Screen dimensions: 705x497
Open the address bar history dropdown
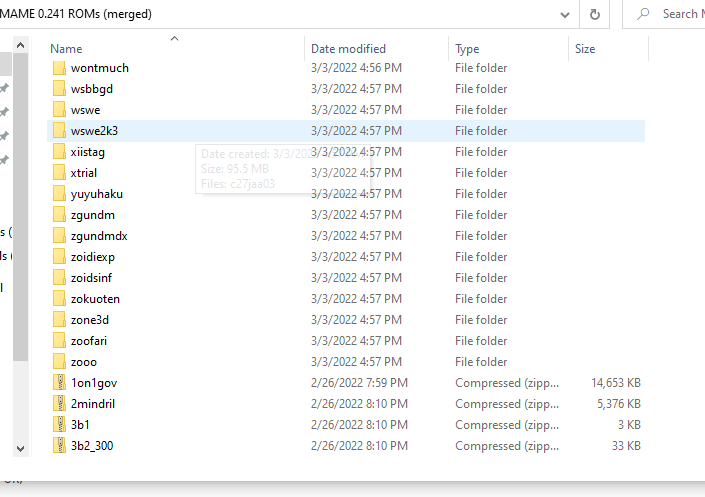click(565, 15)
